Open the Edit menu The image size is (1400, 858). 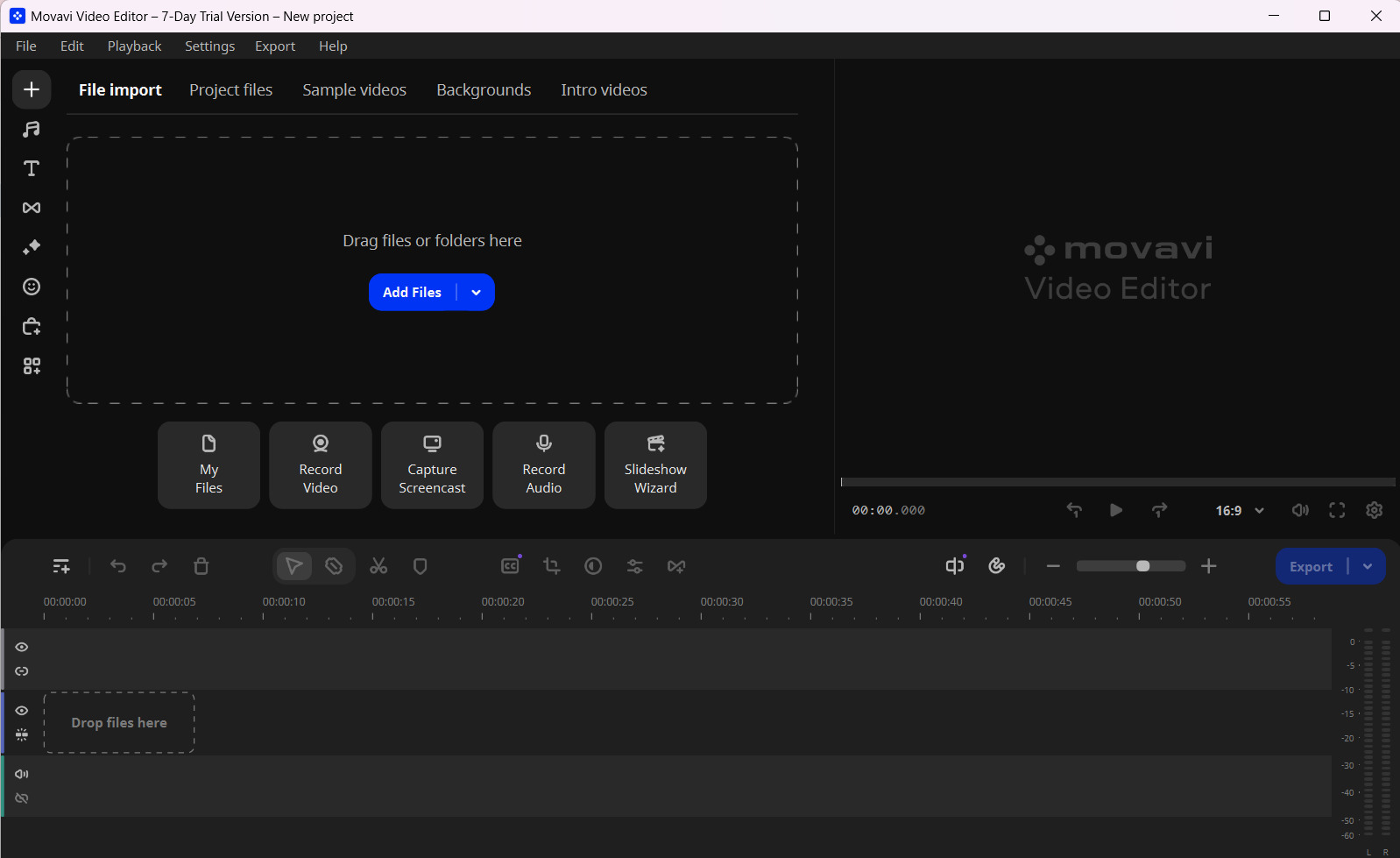pos(72,46)
